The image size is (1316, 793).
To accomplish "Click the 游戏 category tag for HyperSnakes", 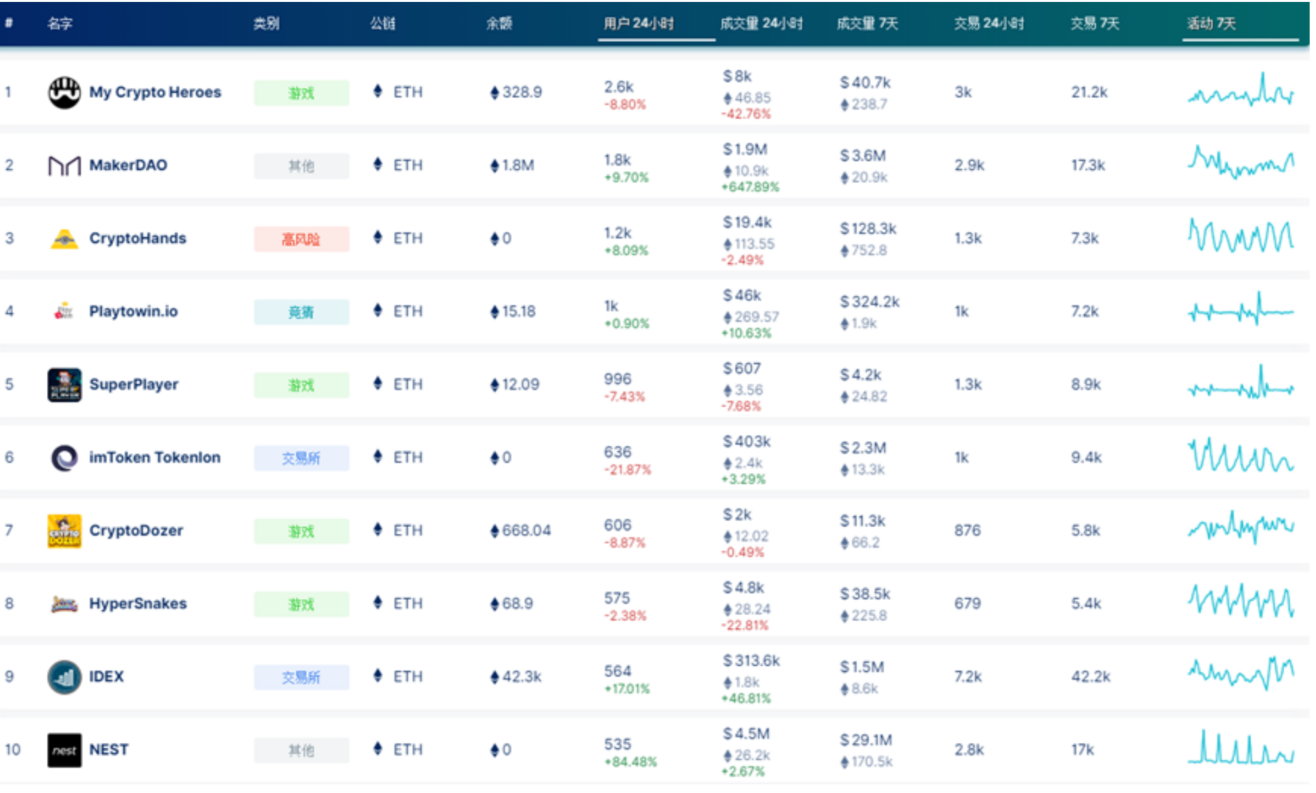I will click(x=301, y=604).
